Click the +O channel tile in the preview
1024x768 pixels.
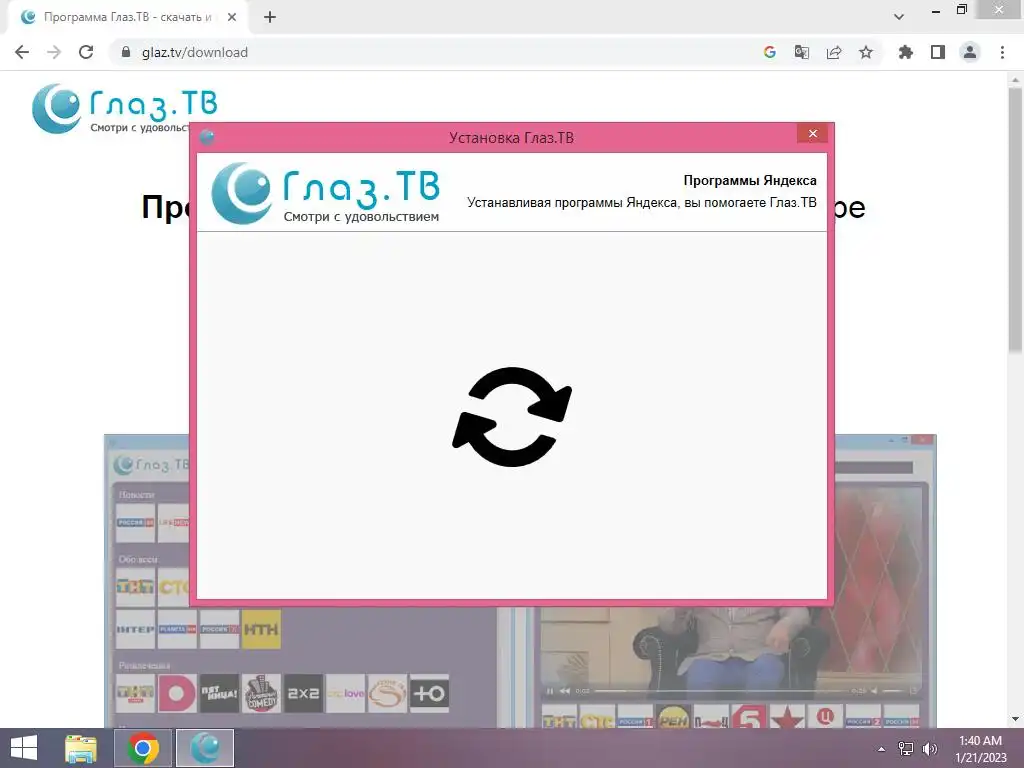(429, 693)
